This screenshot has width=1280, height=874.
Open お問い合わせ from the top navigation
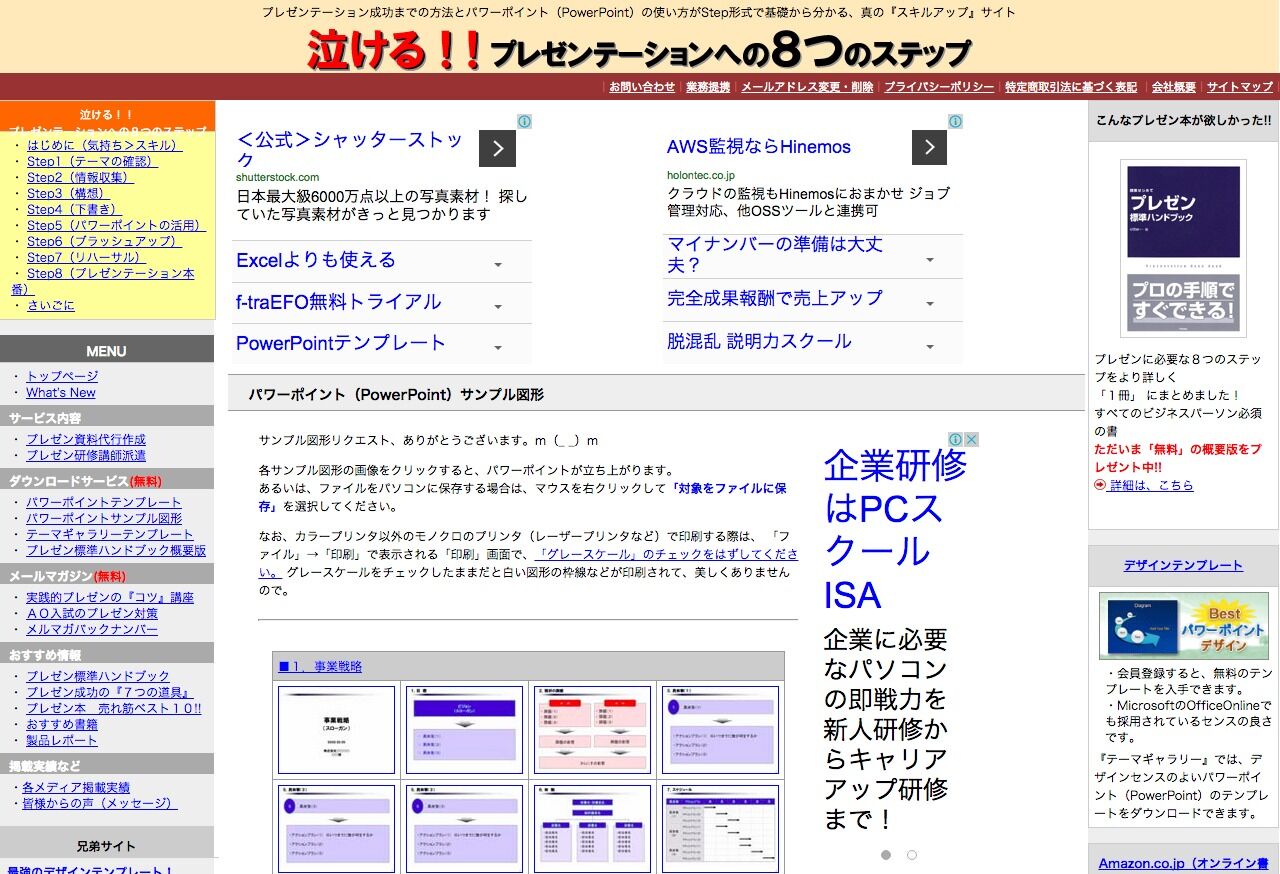[x=642, y=87]
